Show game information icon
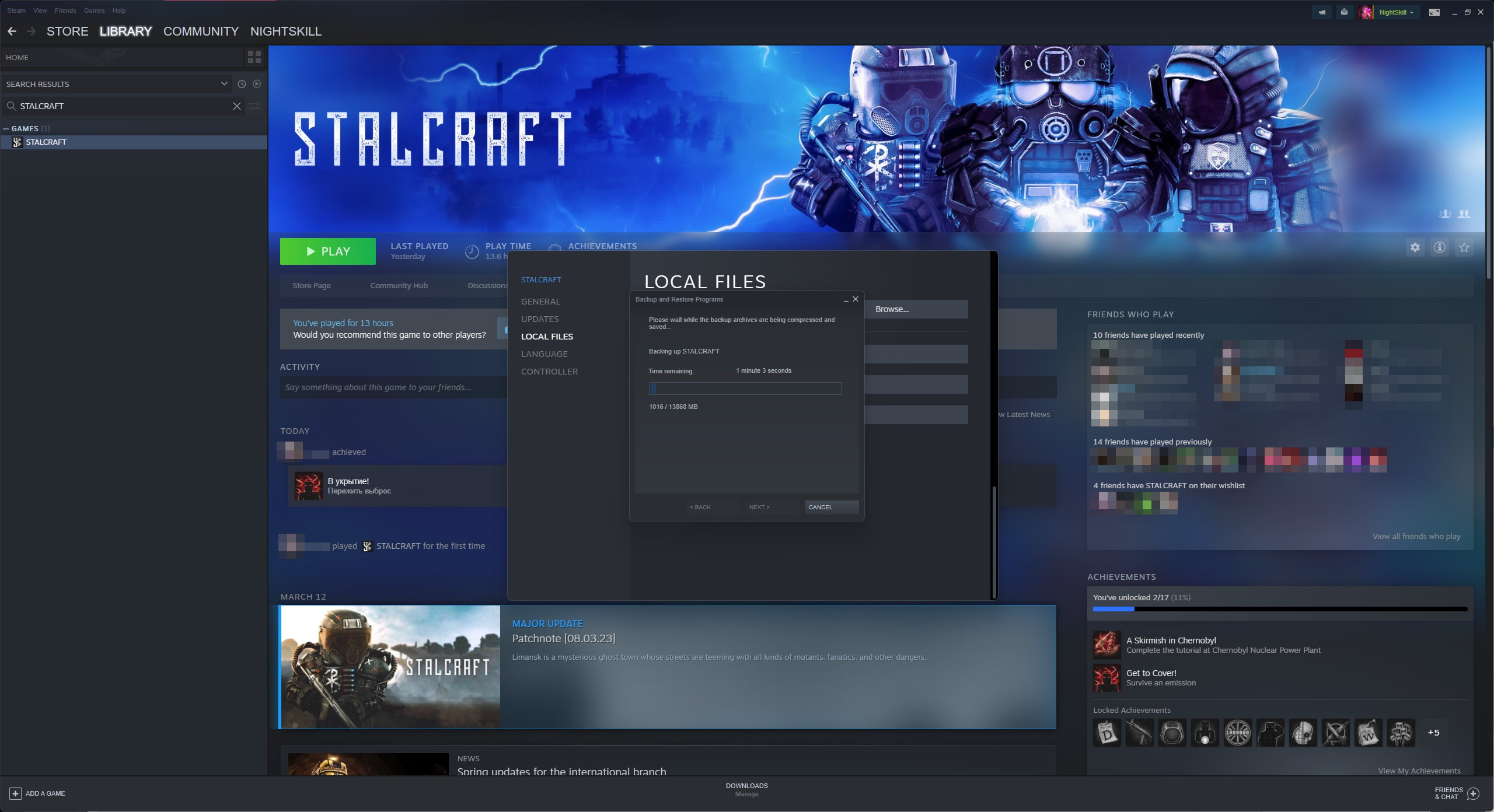The width and height of the screenshot is (1494, 812). coord(1440,247)
